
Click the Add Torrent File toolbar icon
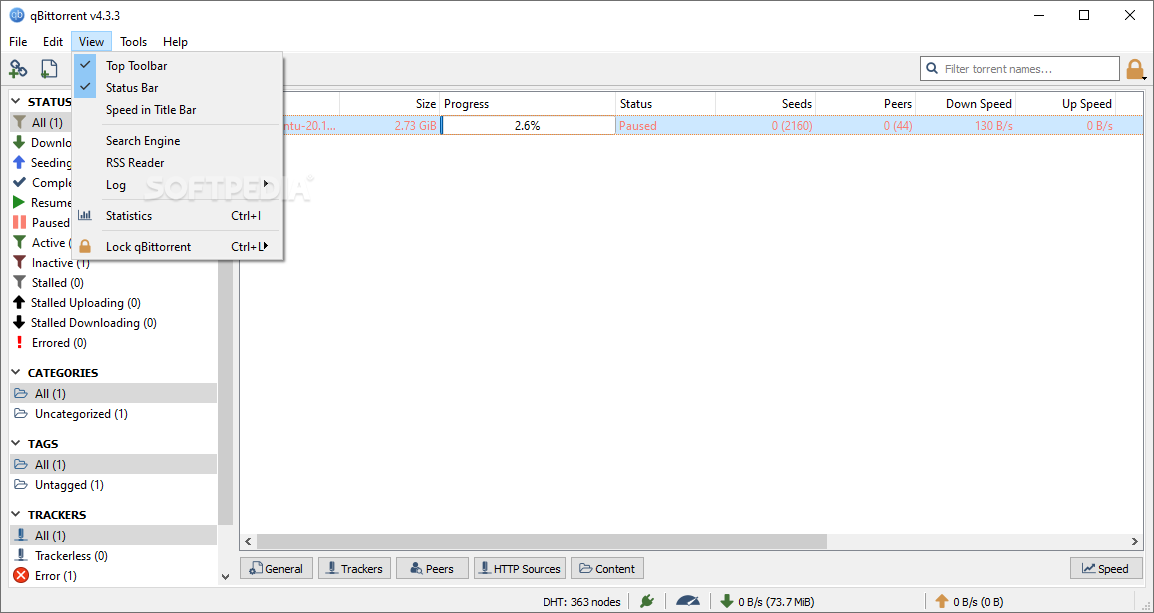[x=49, y=68]
